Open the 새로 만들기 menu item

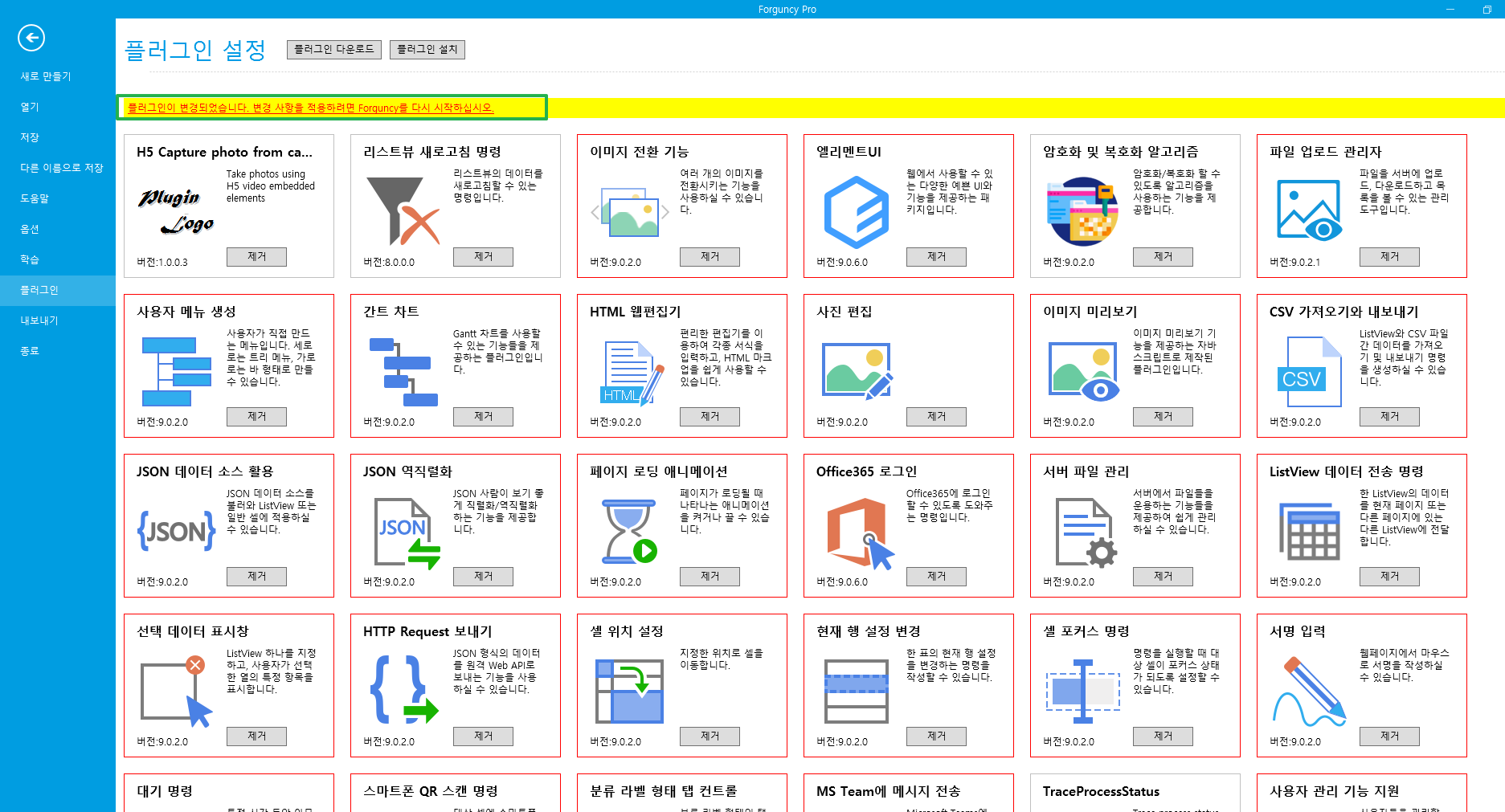(58, 76)
